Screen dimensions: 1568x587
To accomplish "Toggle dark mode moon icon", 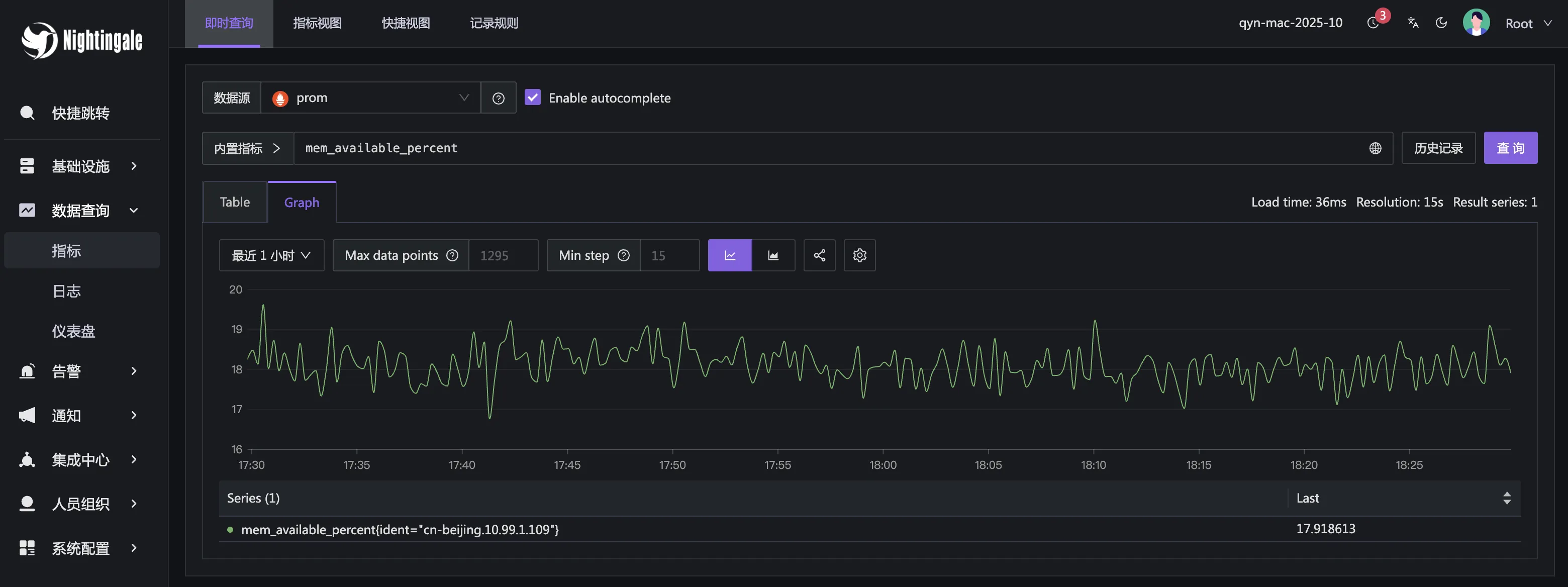I will coord(1441,23).
